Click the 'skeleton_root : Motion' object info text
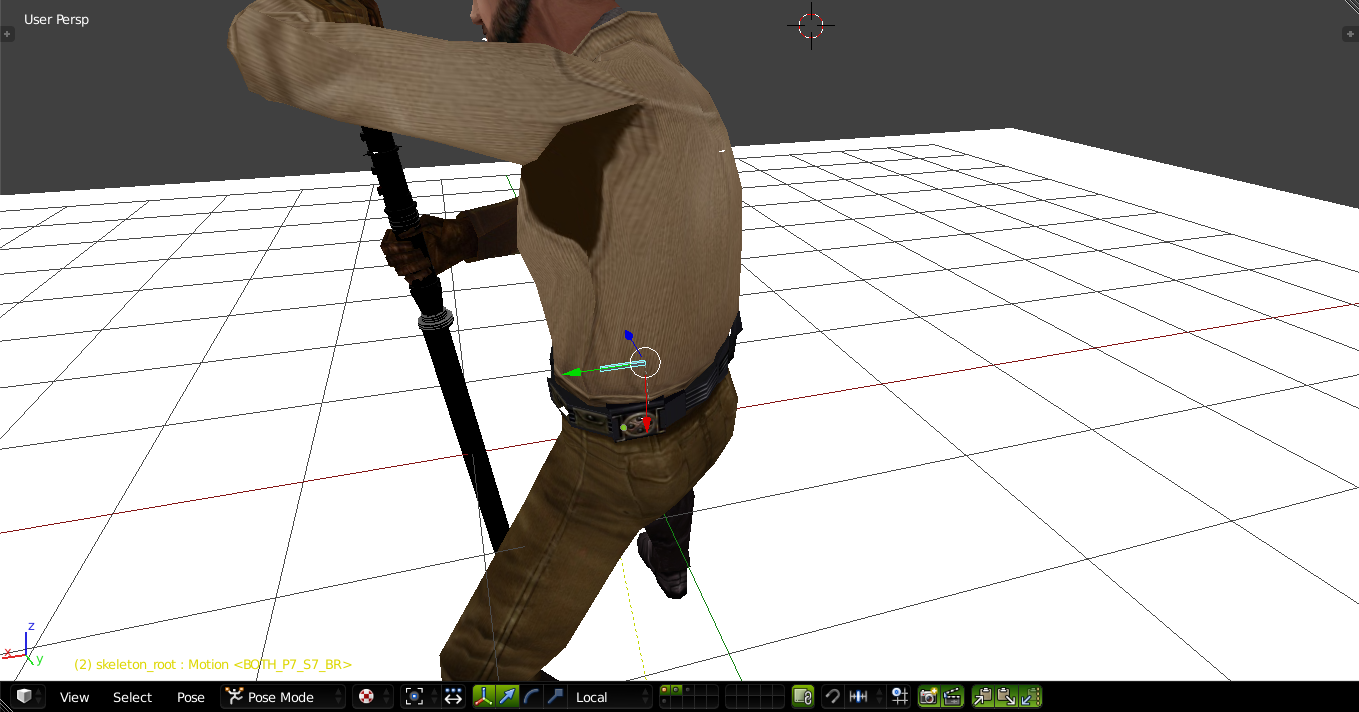The height and width of the screenshot is (712, 1359). (x=213, y=664)
